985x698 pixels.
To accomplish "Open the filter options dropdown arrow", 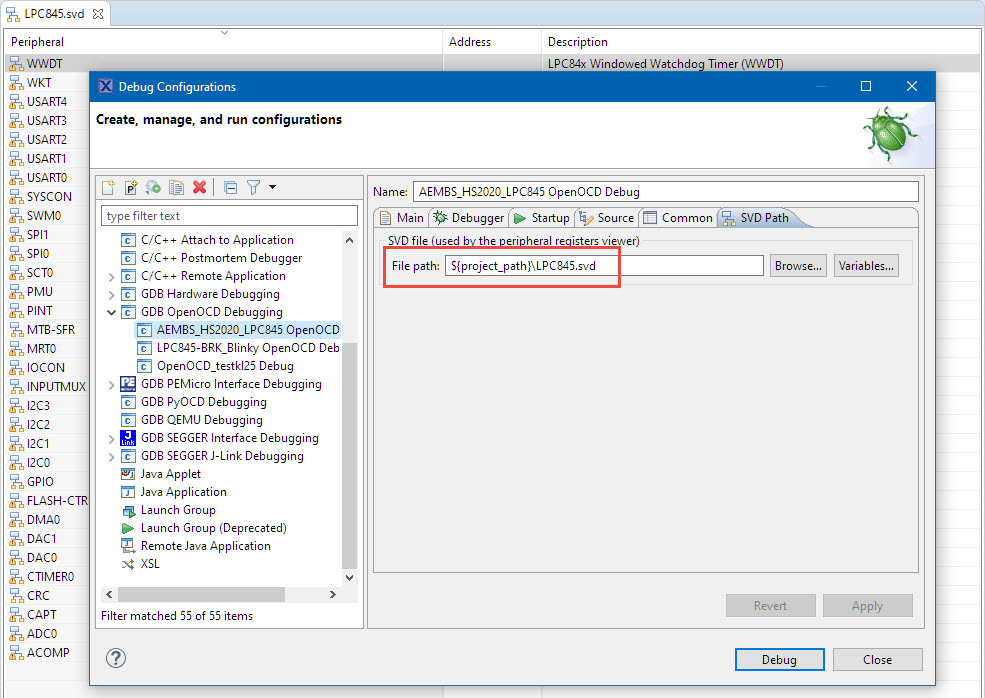I will pyautogui.click(x=272, y=187).
